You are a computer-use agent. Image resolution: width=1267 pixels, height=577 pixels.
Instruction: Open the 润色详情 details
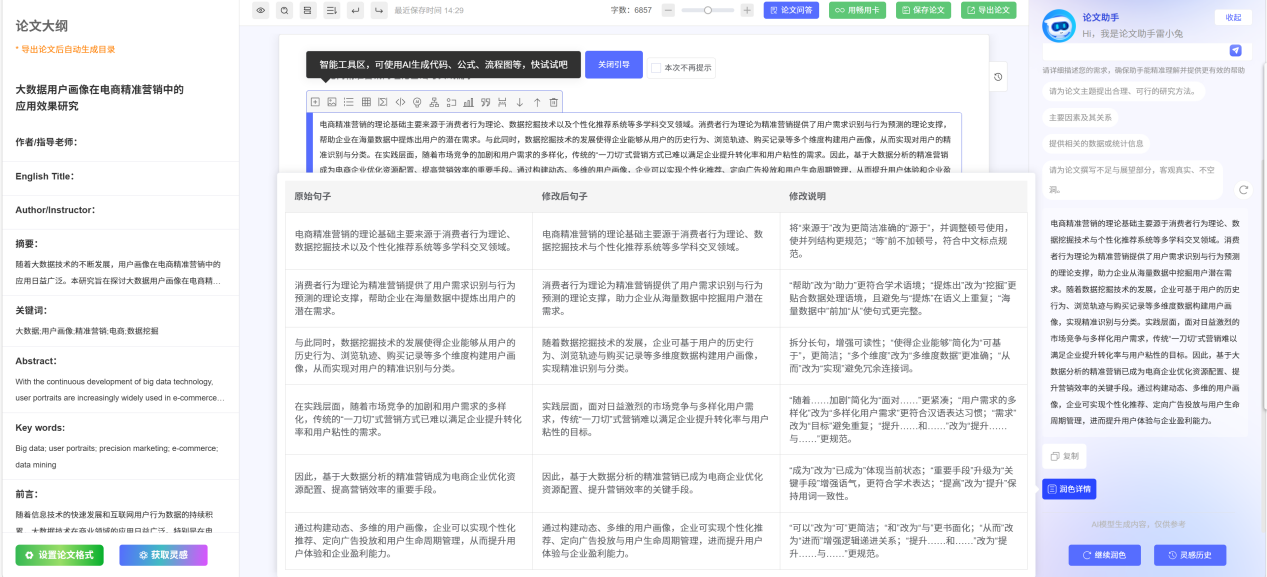tap(1069, 489)
